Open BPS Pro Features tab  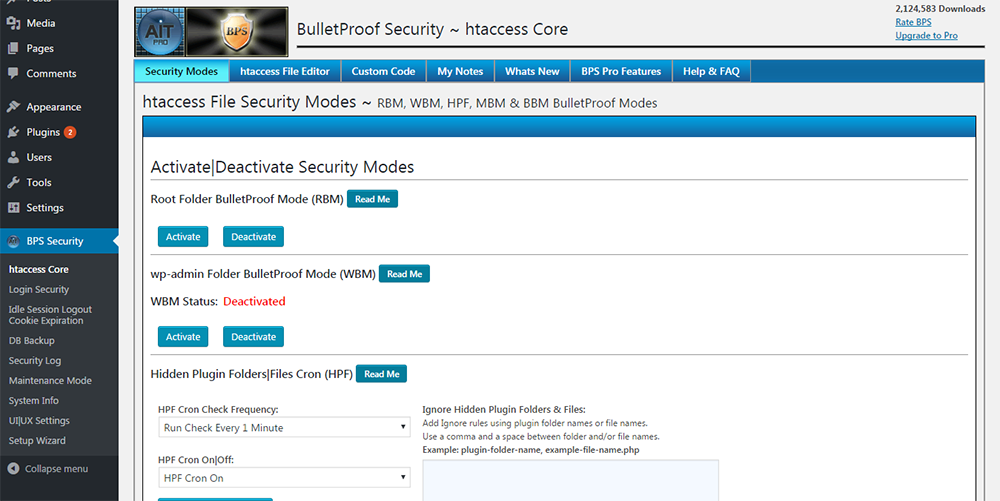(621, 71)
